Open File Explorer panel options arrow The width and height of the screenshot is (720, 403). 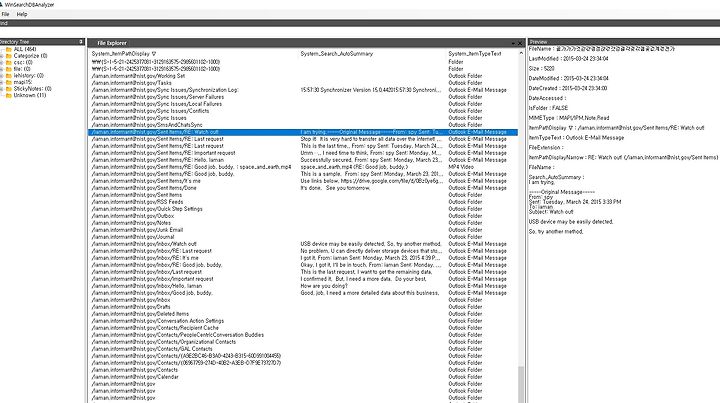pyautogui.click(x=513, y=43)
